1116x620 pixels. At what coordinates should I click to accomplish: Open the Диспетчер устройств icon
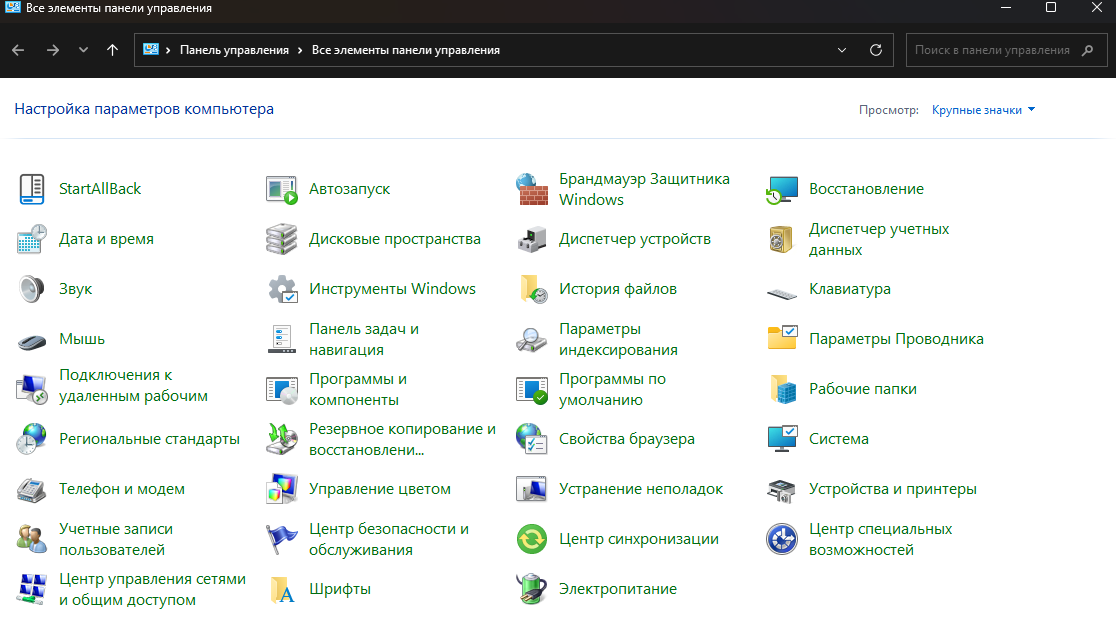pyautogui.click(x=532, y=239)
